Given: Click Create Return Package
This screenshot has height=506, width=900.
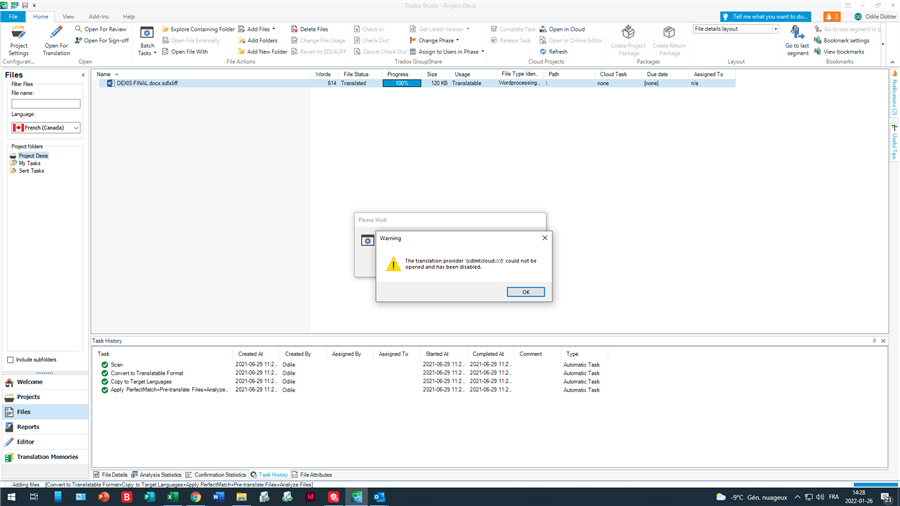Looking at the screenshot, I should (669, 40).
